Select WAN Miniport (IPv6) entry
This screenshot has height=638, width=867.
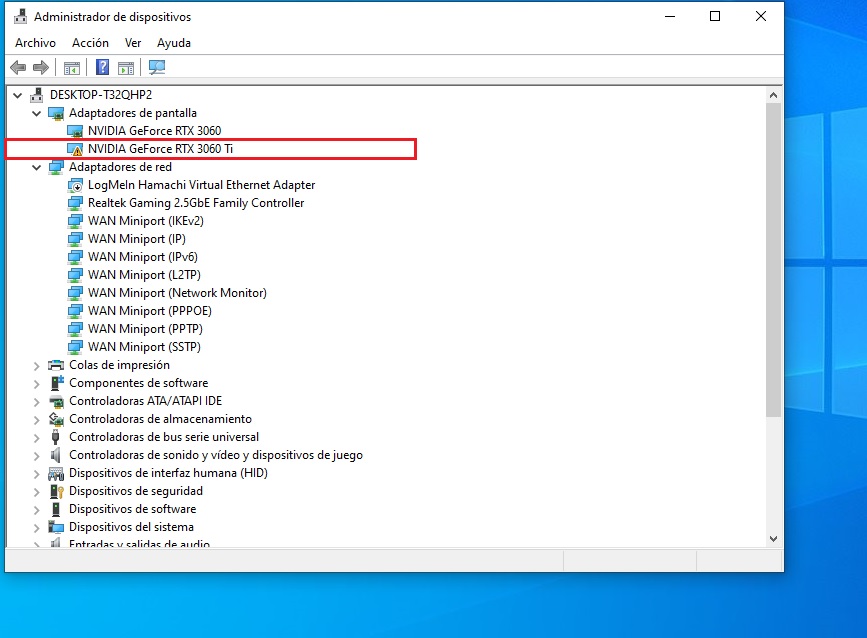click(x=143, y=257)
